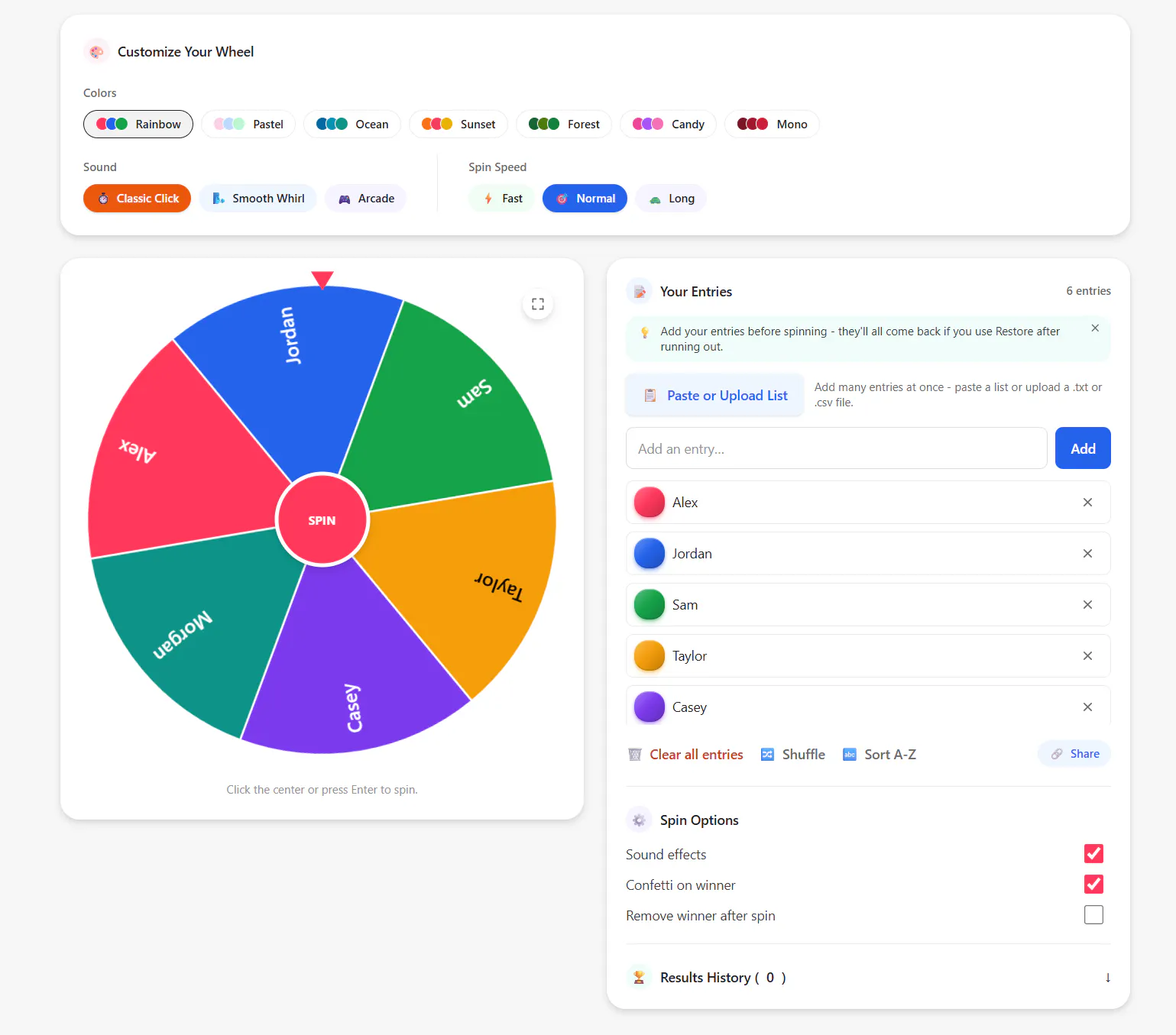Screen dimensions: 1176x1035
Task: Remove the Alex entry with its X
Action: click(1087, 502)
